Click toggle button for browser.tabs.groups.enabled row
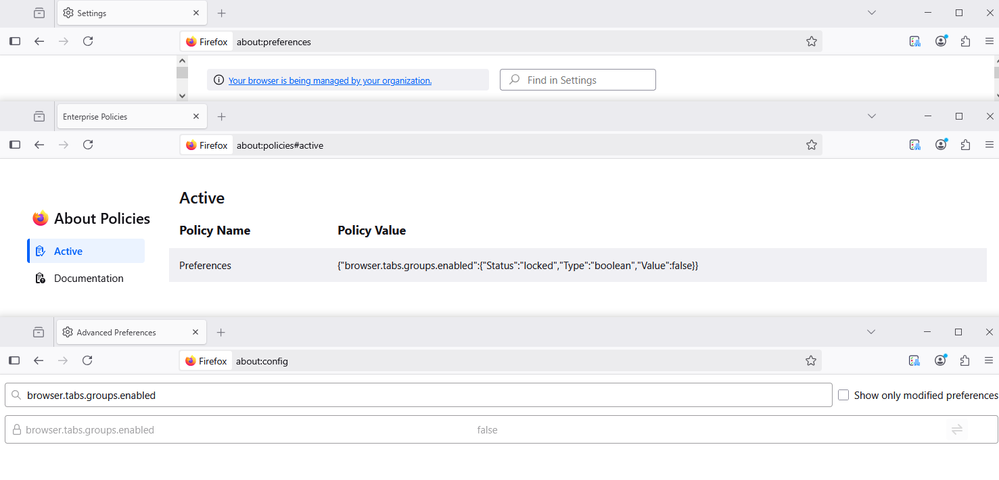 pos(957,429)
